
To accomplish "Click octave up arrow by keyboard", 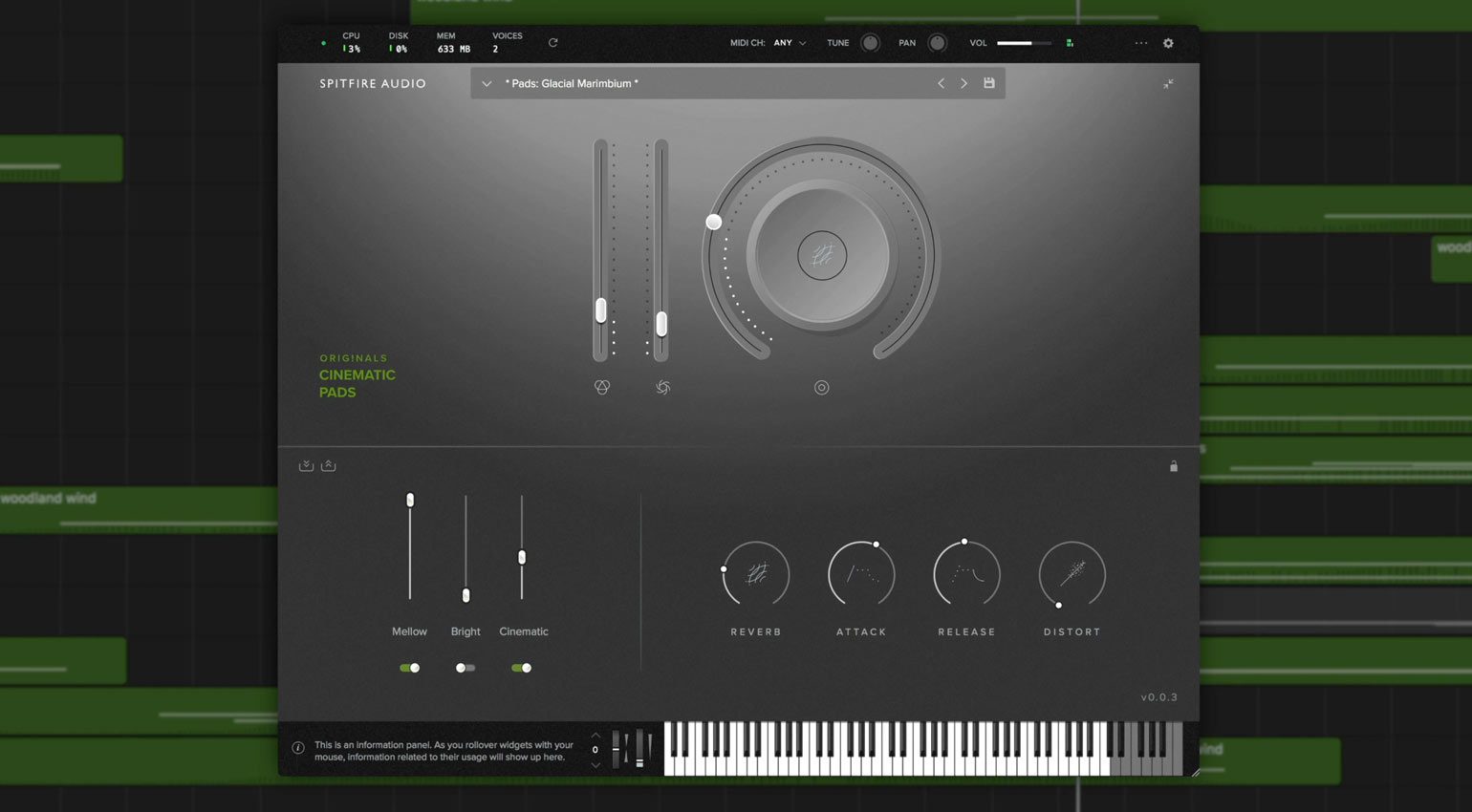I will point(595,735).
